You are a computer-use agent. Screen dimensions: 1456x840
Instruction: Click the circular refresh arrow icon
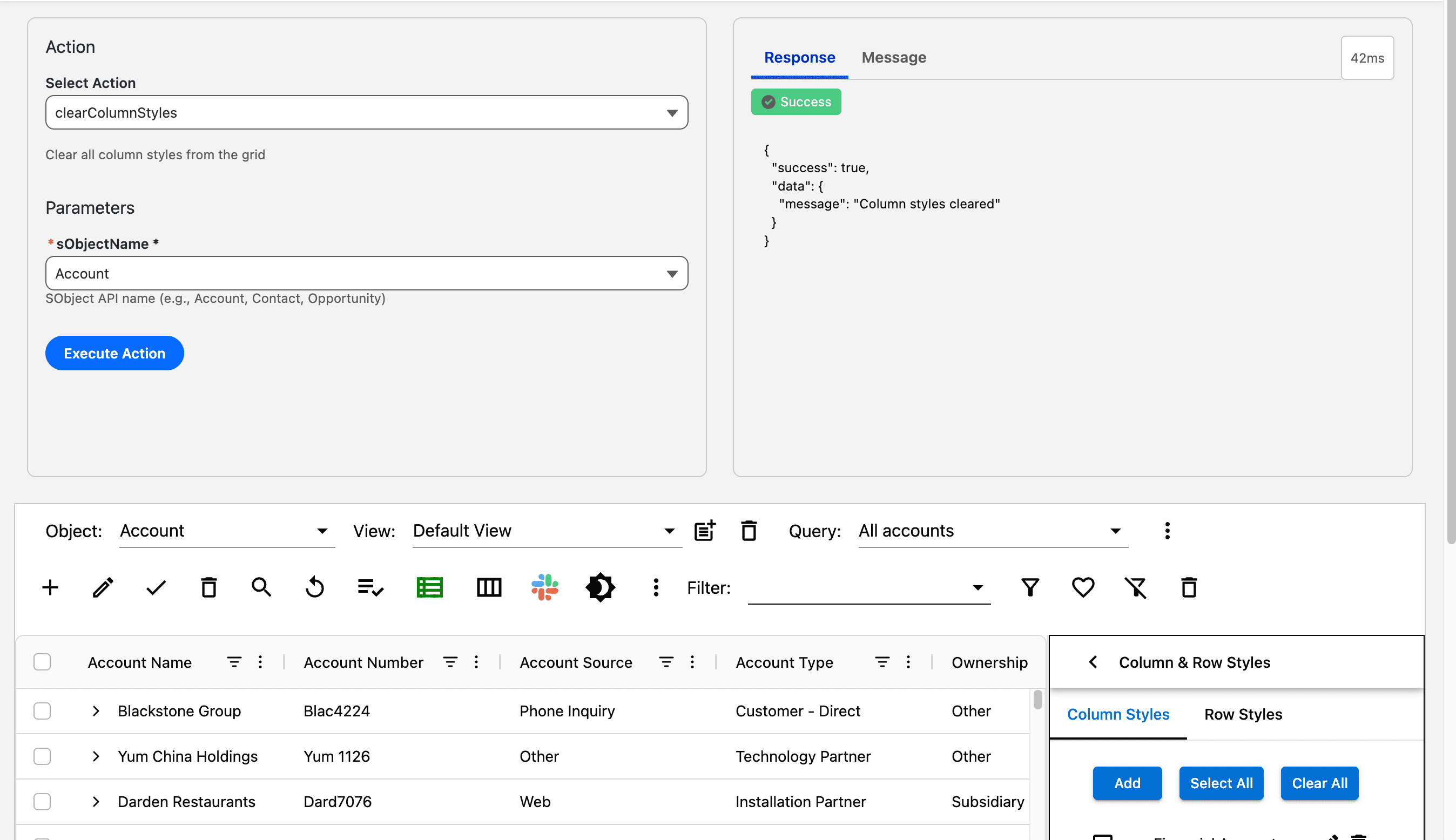click(x=314, y=587)
